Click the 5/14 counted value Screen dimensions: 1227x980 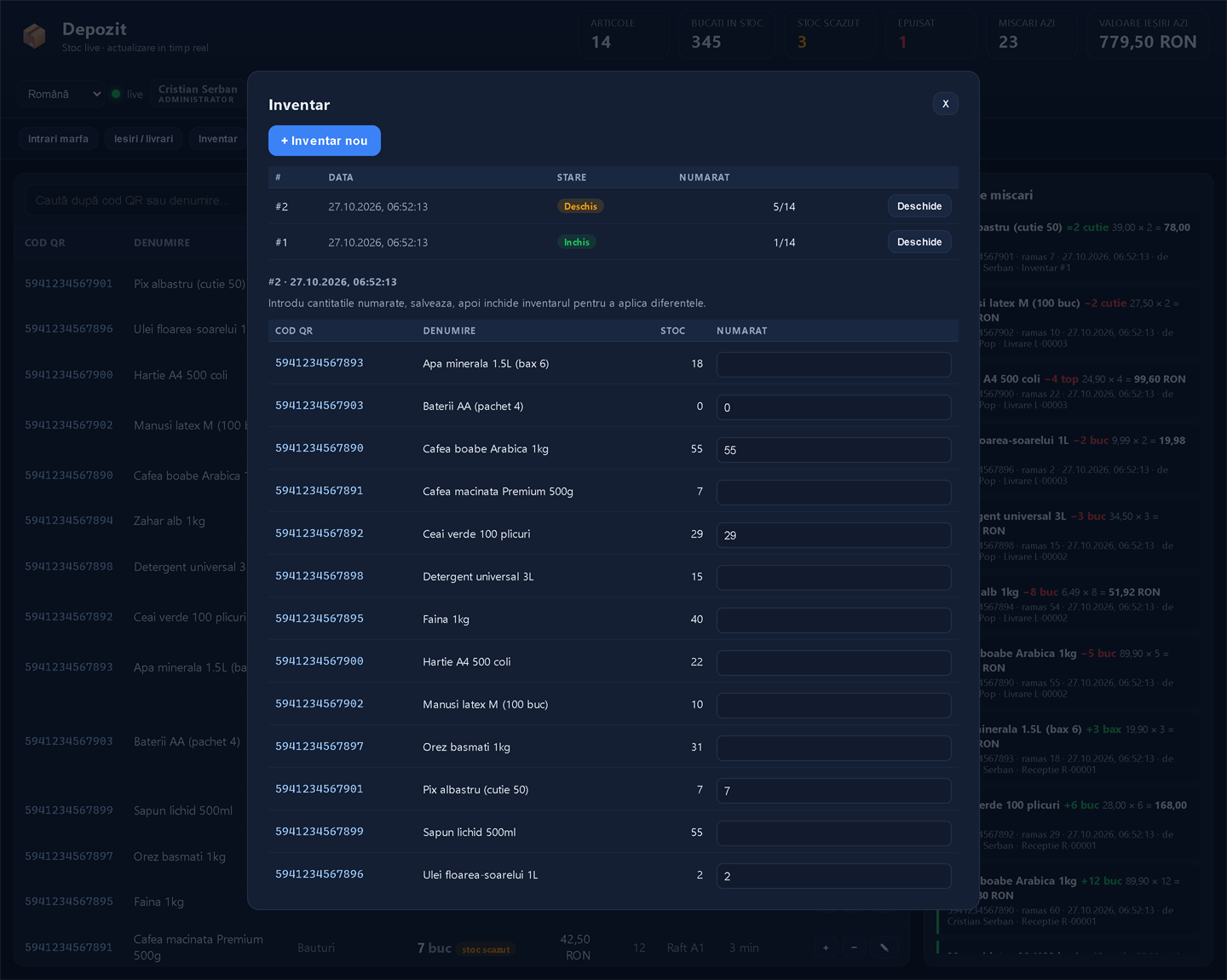784,207
